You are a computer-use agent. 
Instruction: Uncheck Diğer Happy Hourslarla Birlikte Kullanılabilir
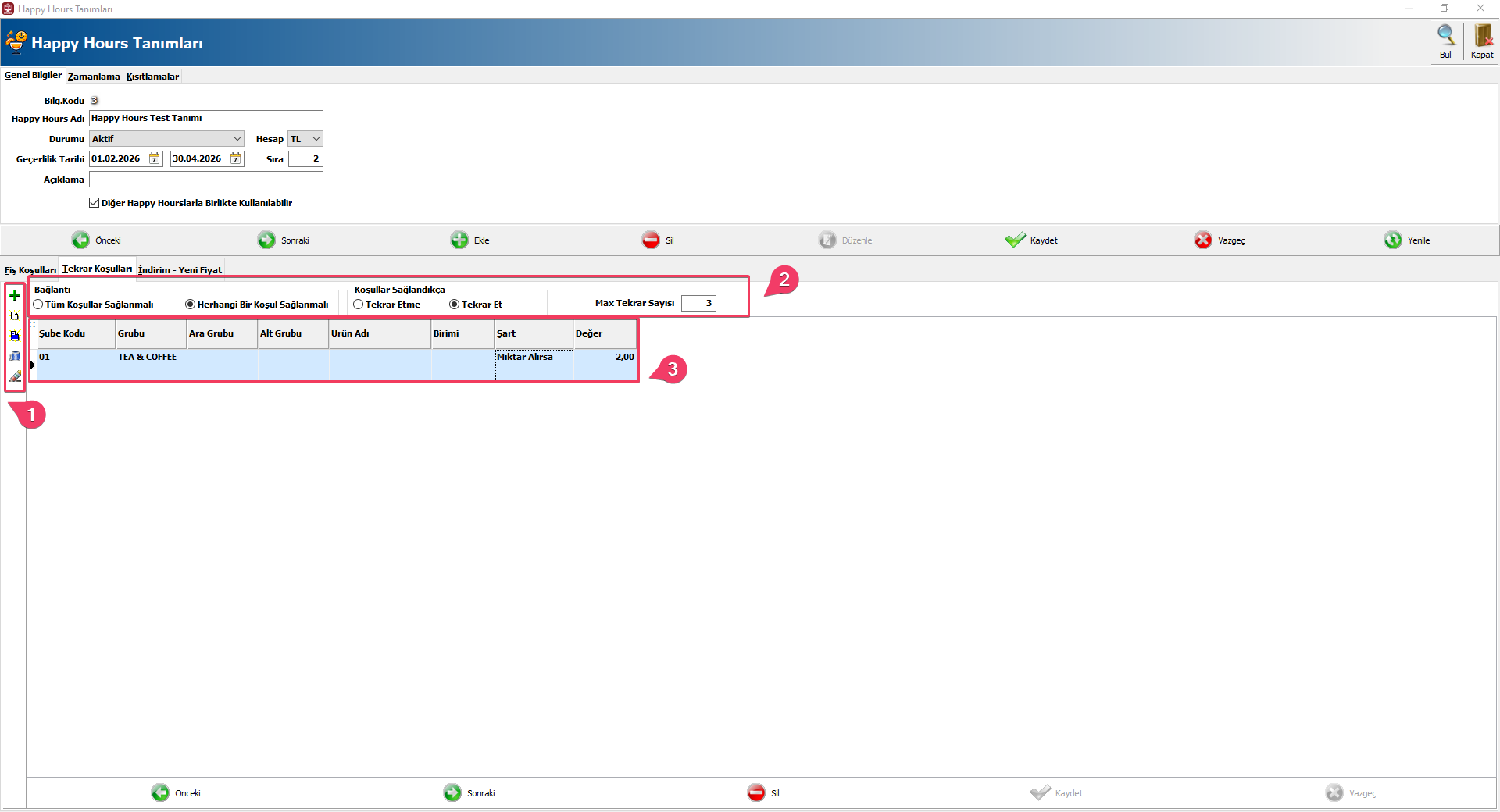click(95, 203)
